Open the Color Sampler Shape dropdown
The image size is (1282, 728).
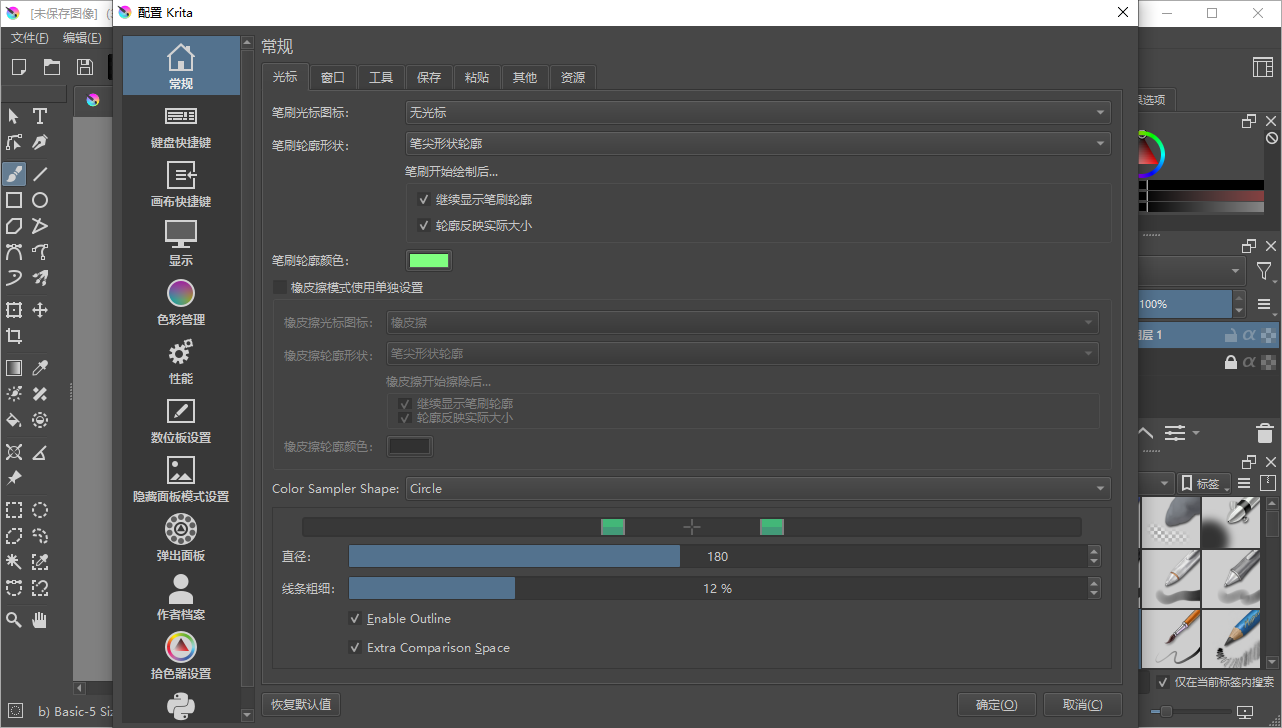click(x=757, y=489)
